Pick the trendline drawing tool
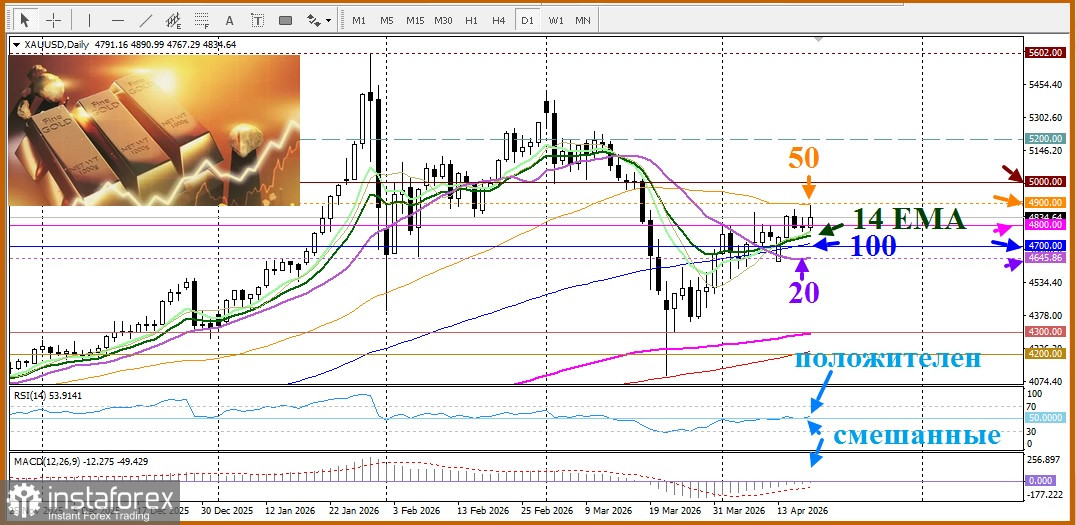This screenshot has width=1076, height=525. 145,20
